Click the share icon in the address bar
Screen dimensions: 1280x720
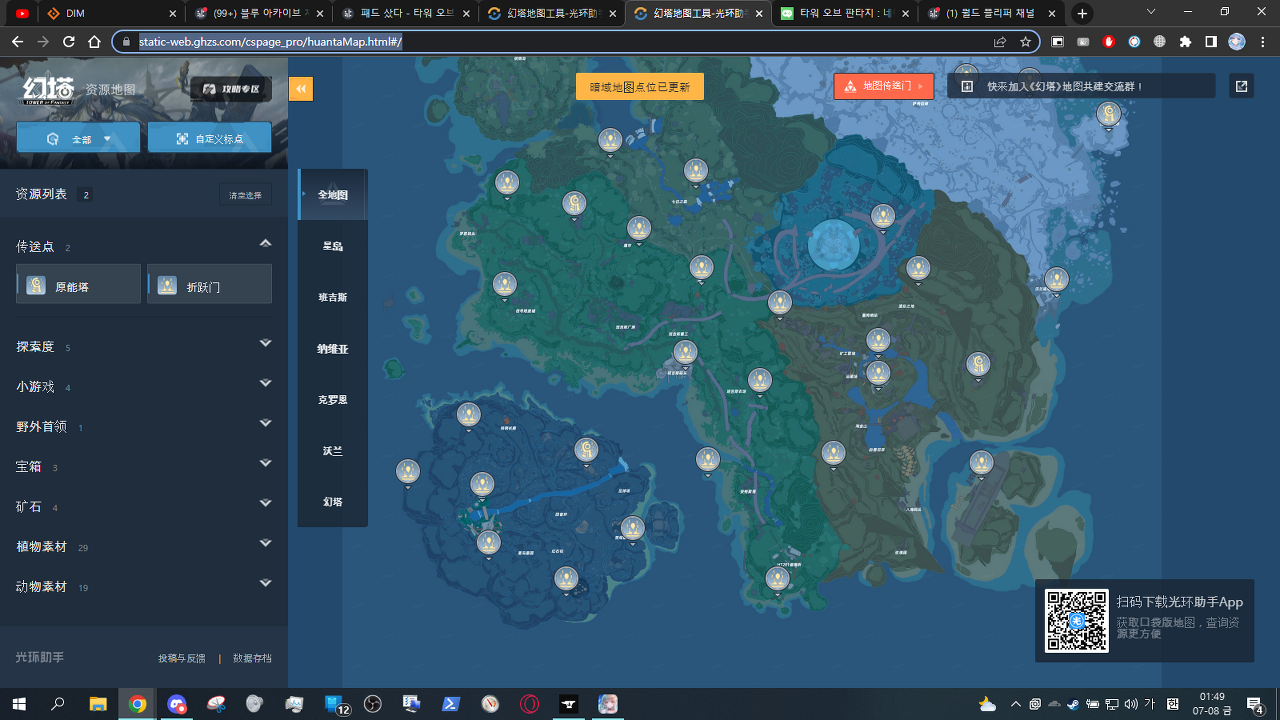(x=1000, y=42)
